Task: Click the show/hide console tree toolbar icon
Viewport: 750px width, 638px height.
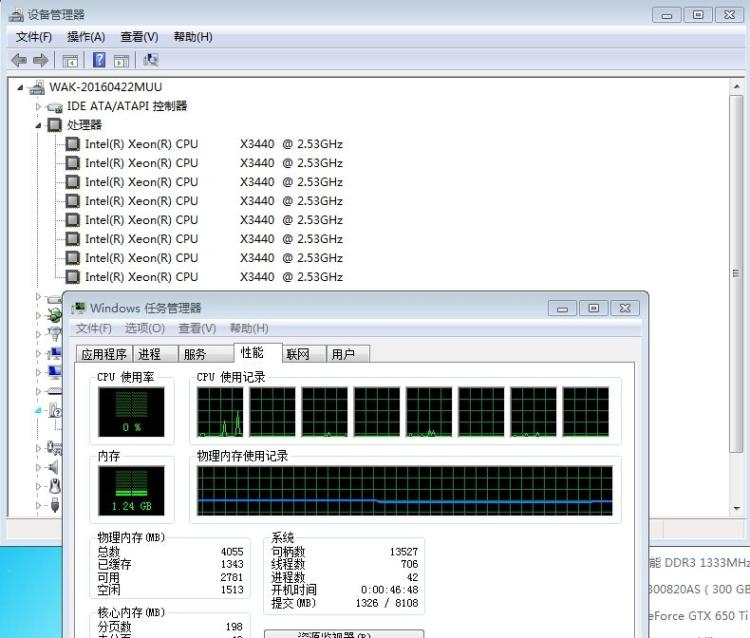Action: point(70,61)
